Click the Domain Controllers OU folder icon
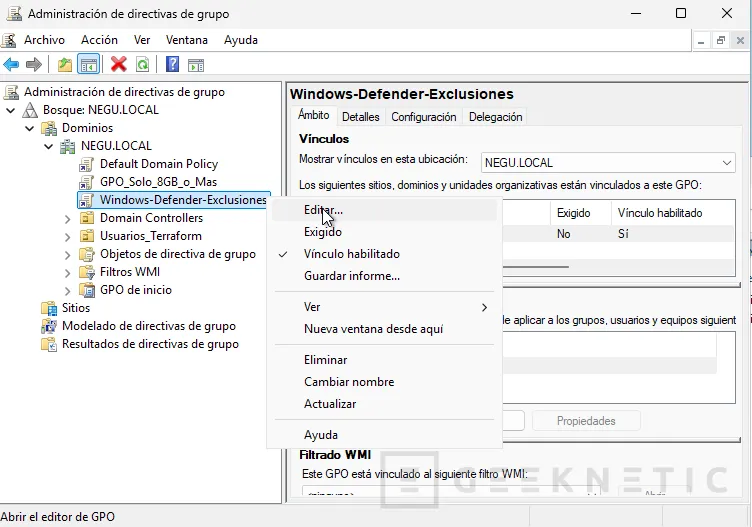Viewport: 752px width, 527px height. click(x=87, y=218)
